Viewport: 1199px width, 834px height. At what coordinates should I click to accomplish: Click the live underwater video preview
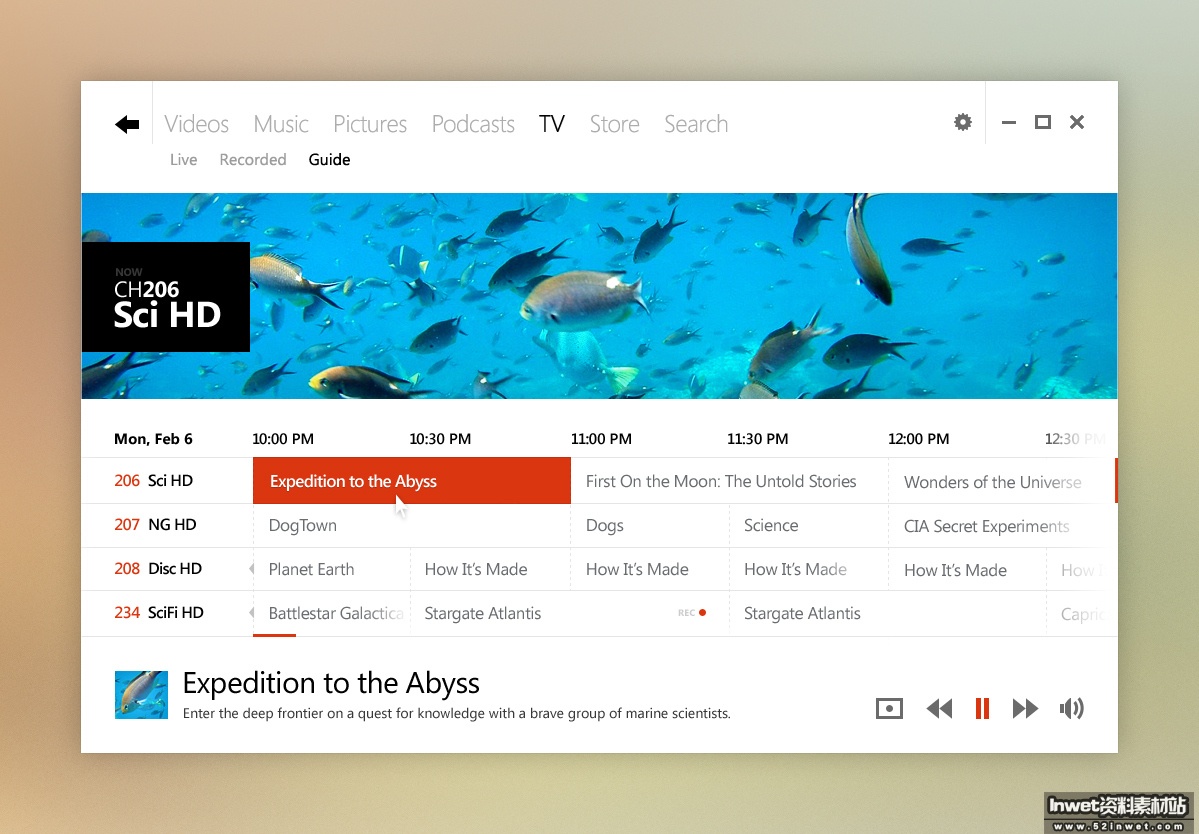(x=600, y=296)
